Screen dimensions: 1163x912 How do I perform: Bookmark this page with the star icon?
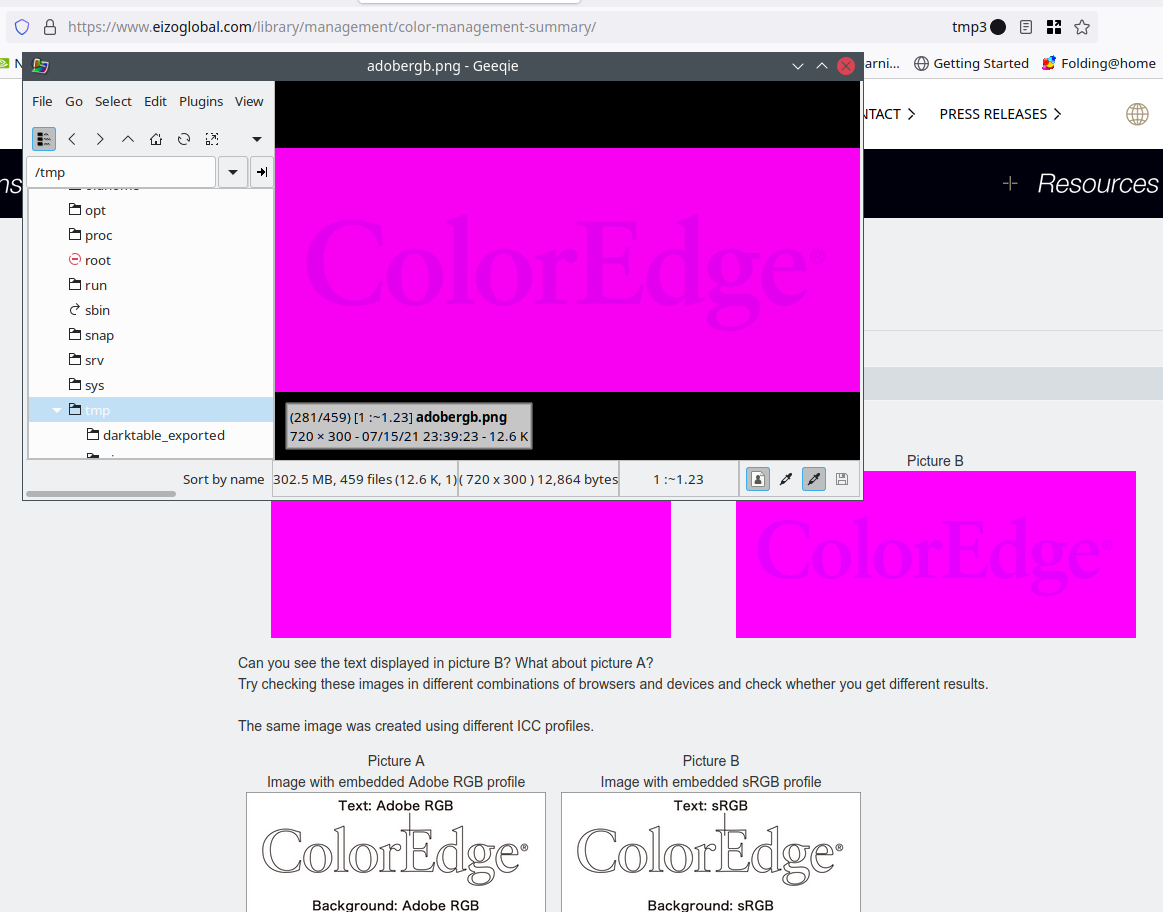pos(1082,27)
